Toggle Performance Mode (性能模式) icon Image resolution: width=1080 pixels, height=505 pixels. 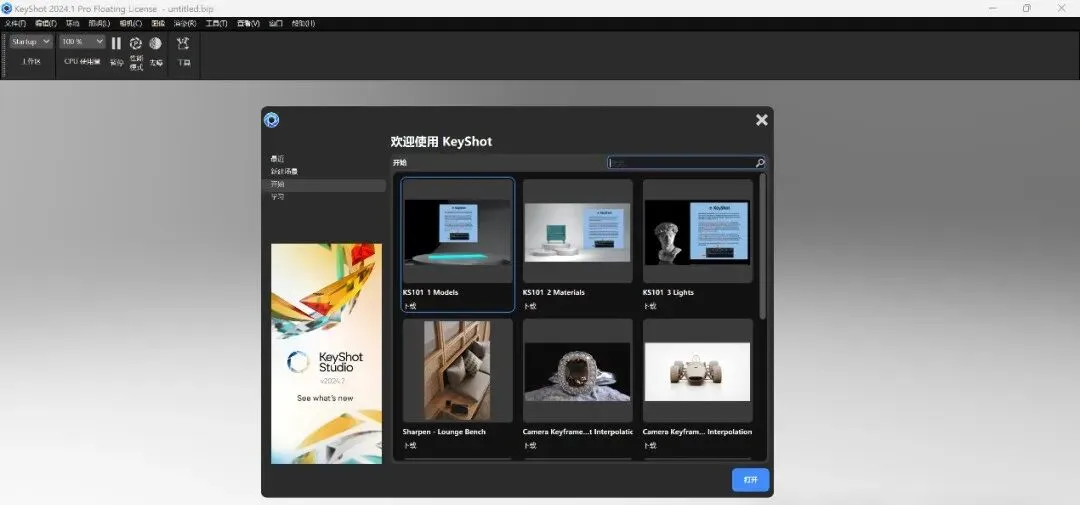[x=136, y=43]
